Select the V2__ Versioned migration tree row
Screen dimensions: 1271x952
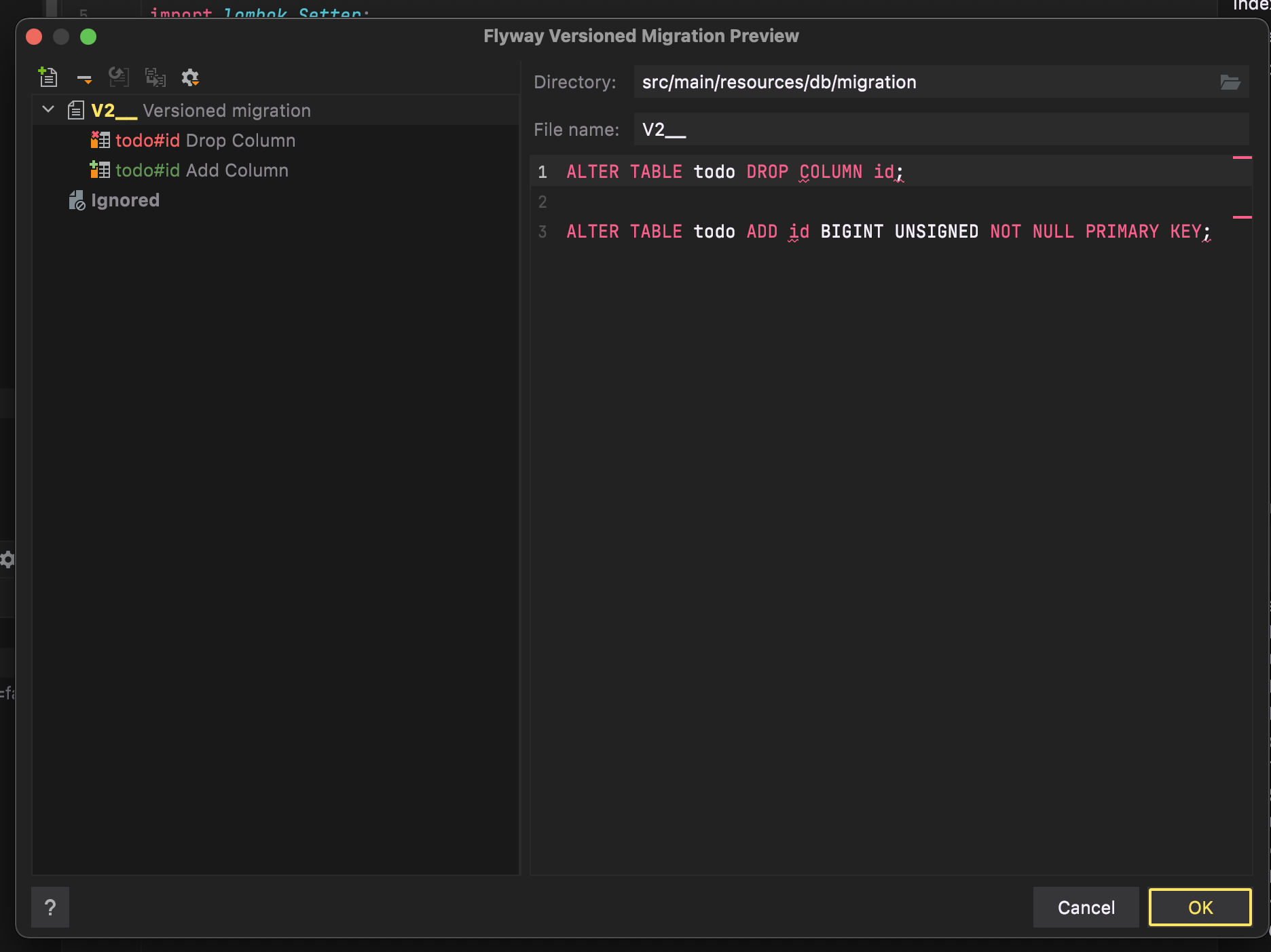point(276,110)
